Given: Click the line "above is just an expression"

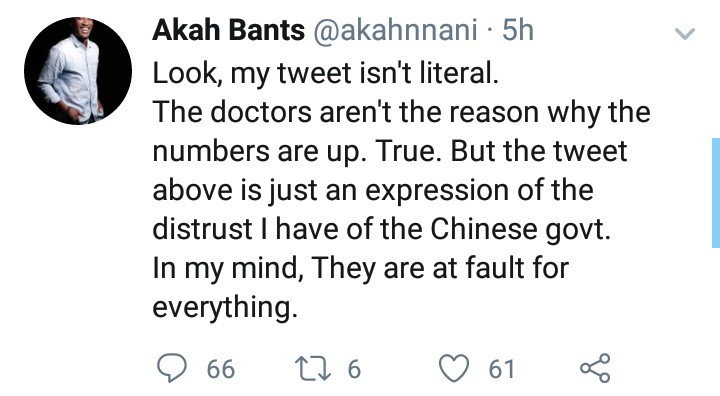Looking at the screenshot, I should click(373, 191).
